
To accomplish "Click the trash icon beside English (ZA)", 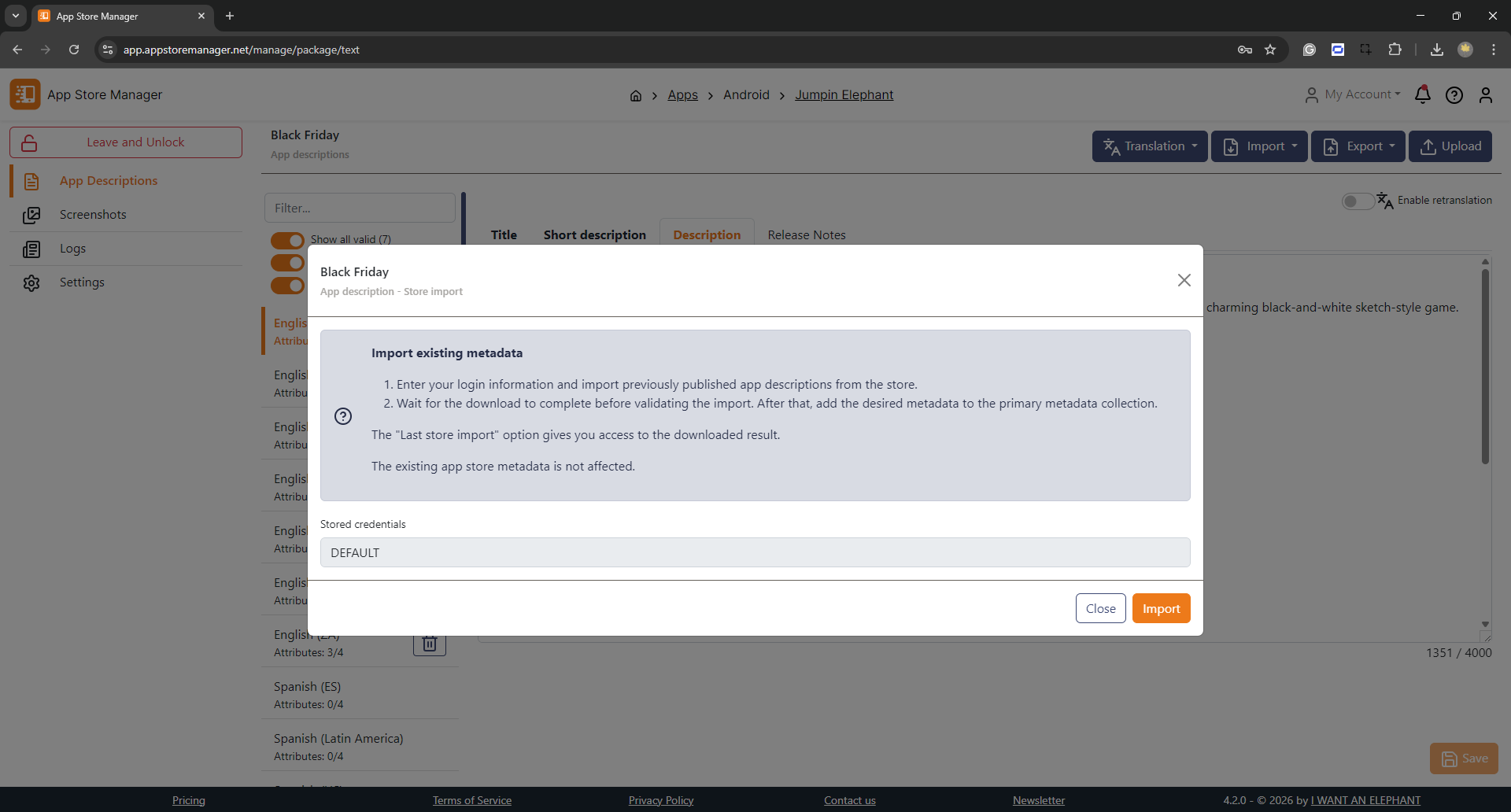I will coord(430,644).
